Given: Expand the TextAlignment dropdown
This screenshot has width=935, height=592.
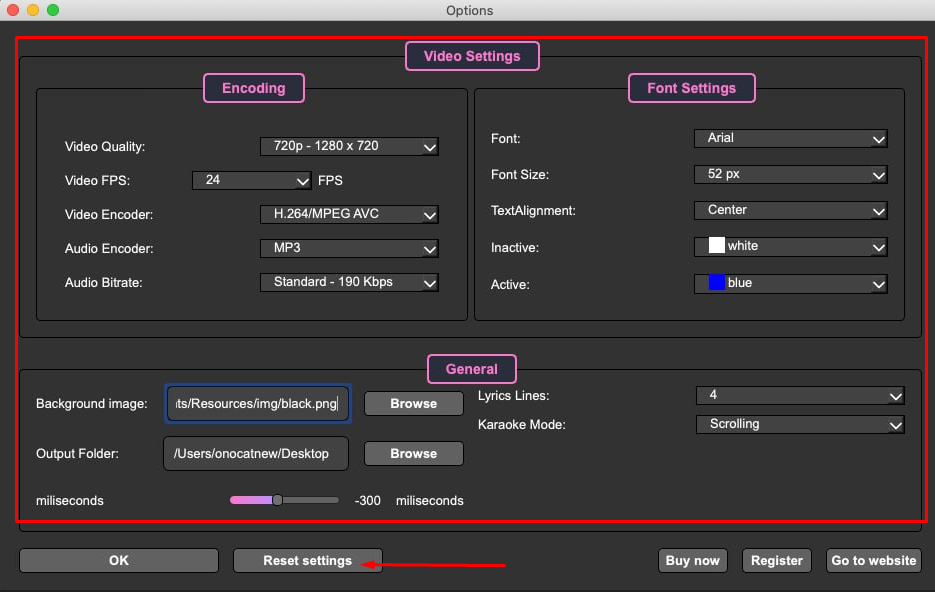Looking at the screenshot, I should (x=790, y=210).
